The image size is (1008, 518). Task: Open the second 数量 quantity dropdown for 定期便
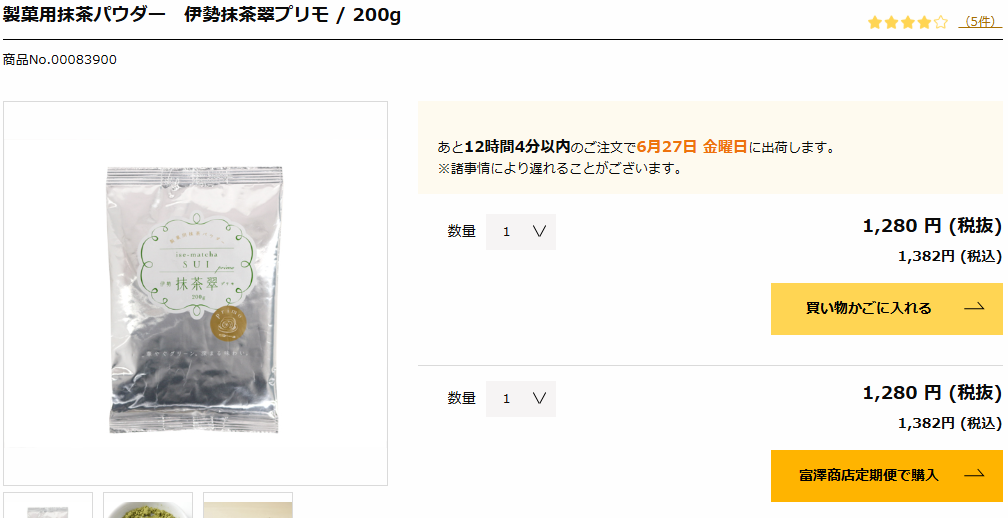(x=521, y=399)
